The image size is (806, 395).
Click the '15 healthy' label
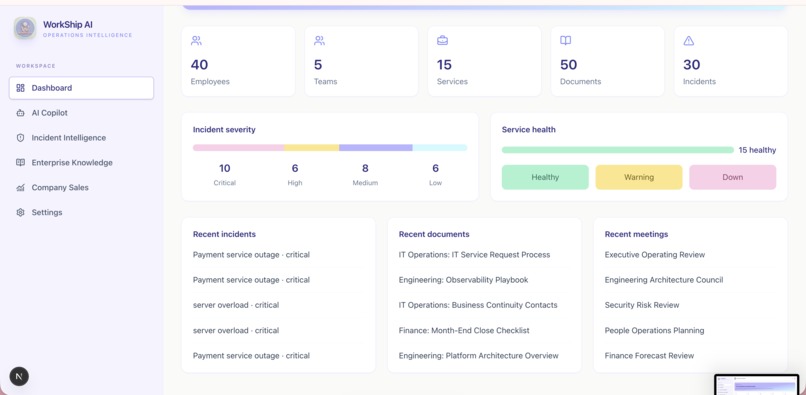click(757, 150)
